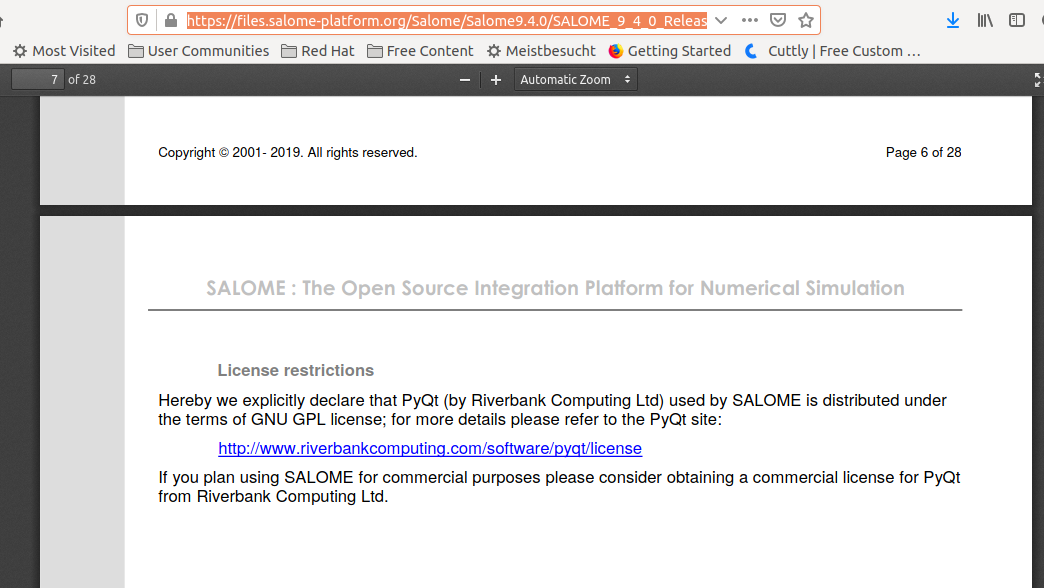Image resolution: width=1044 pixels, height=588 pixels.
Task: Zoom in the PDF with plus
Action: 495,80
